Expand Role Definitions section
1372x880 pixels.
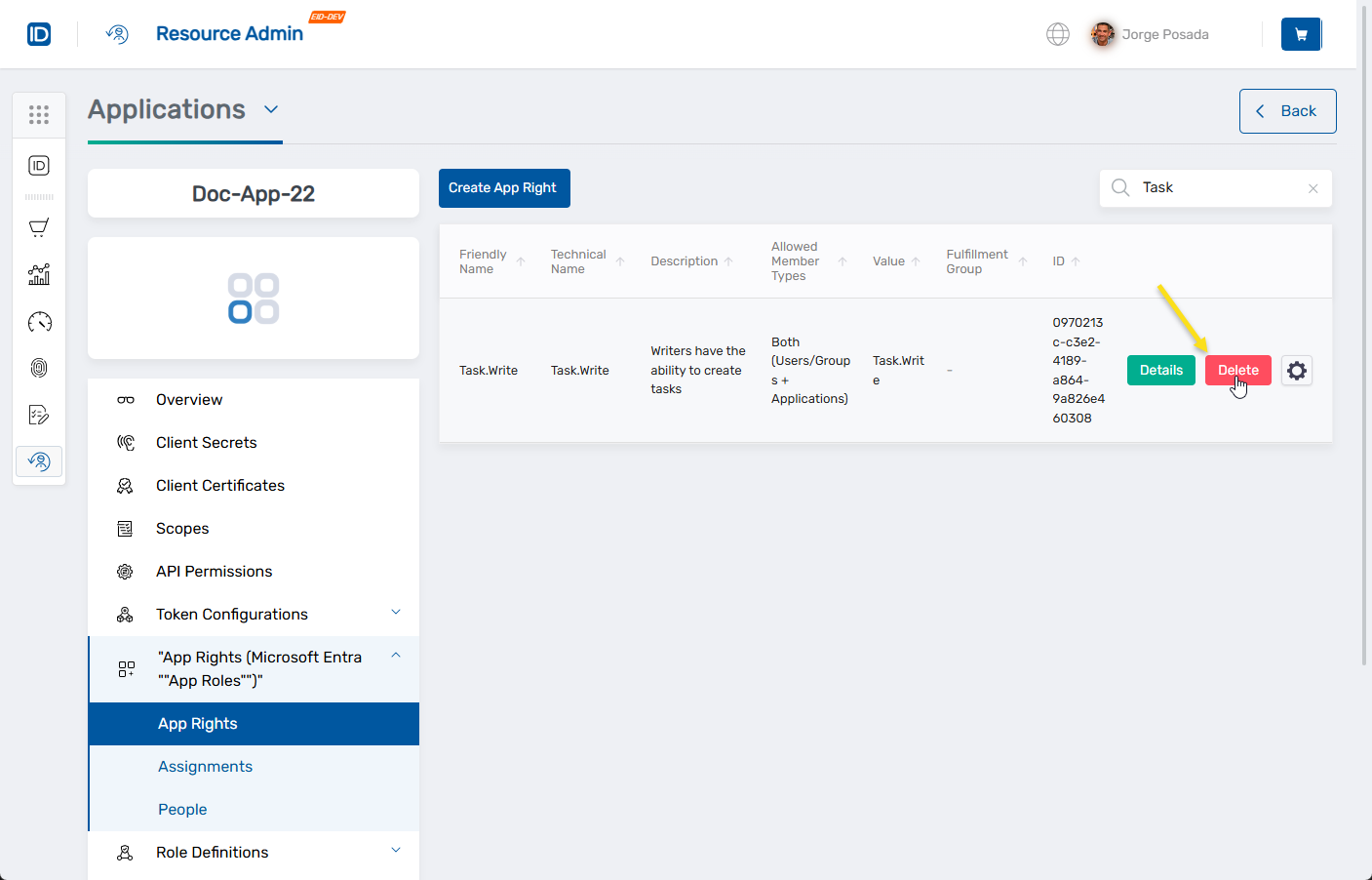[396, 851]
